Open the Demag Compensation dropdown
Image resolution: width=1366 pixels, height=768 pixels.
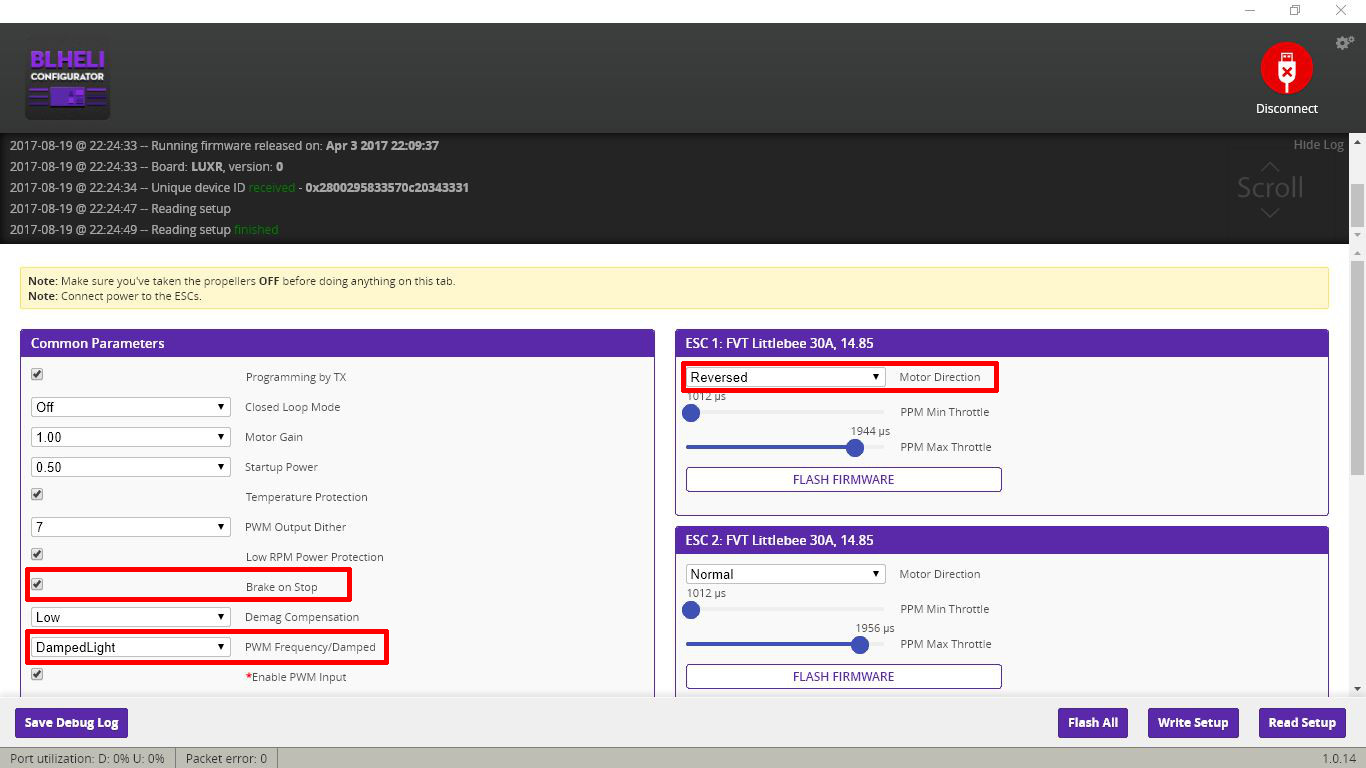[131, 617]
